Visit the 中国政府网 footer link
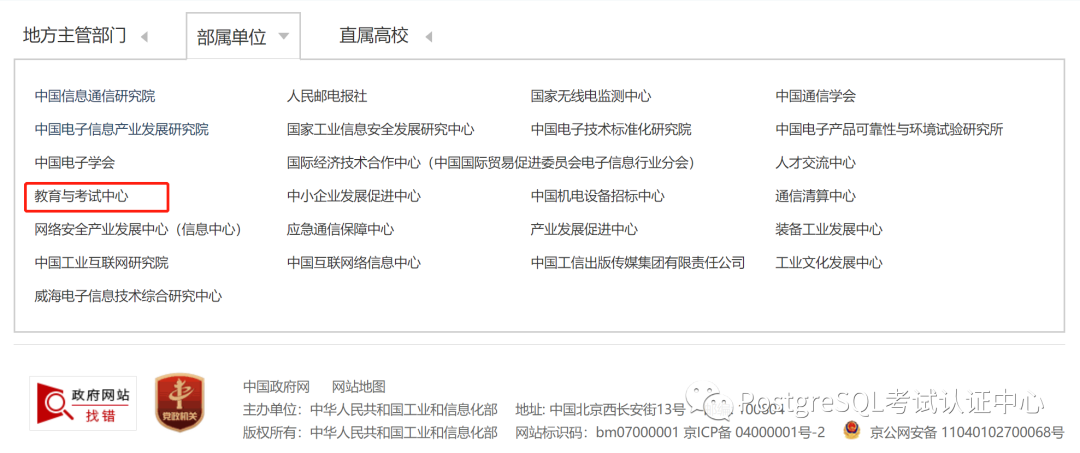 (x=277, y=386)
